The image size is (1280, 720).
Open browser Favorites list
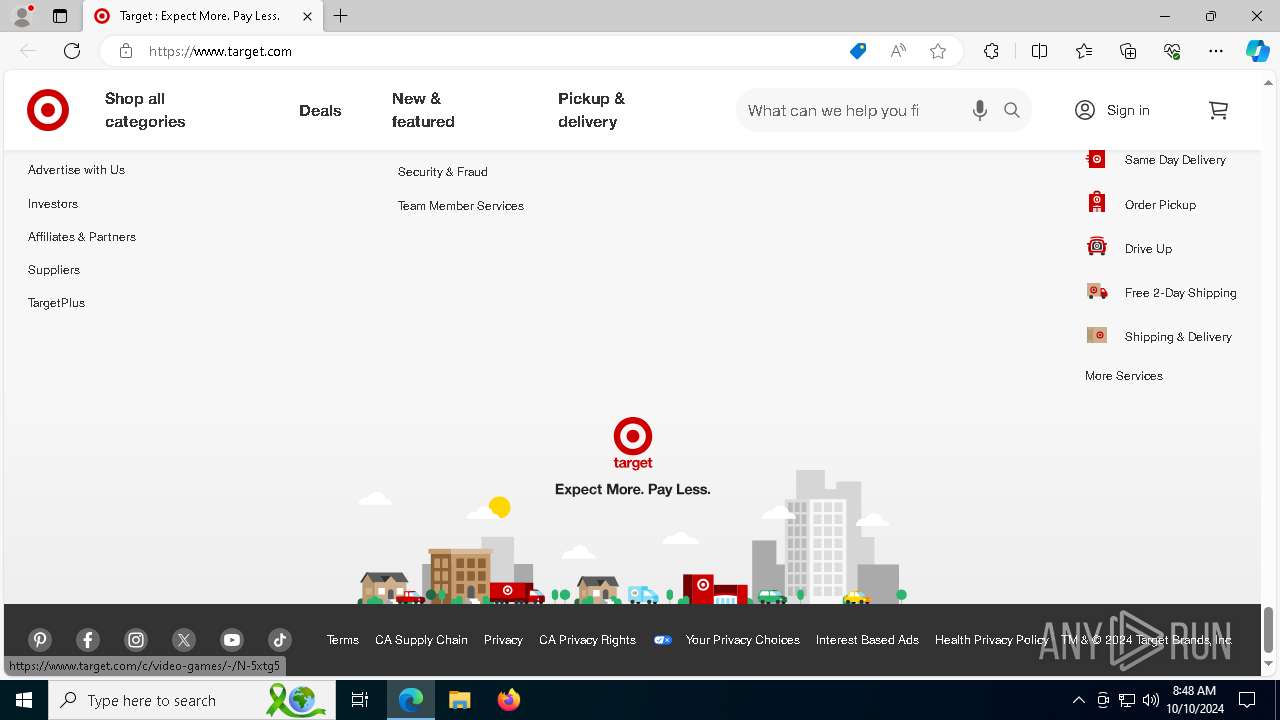1084,51
